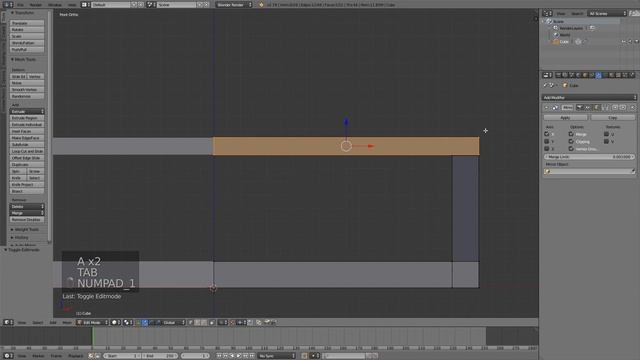The image size is (640, 360).
Task: Select the World item in outliner
Action: coord(565,35)
